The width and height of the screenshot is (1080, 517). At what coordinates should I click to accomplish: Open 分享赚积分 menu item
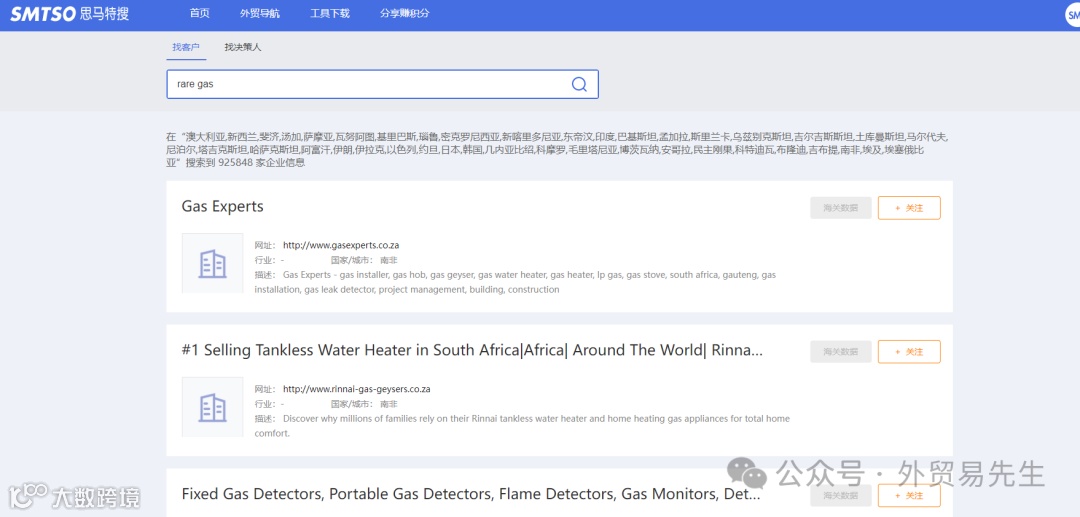pyautogui.click(x=405, y=13)
